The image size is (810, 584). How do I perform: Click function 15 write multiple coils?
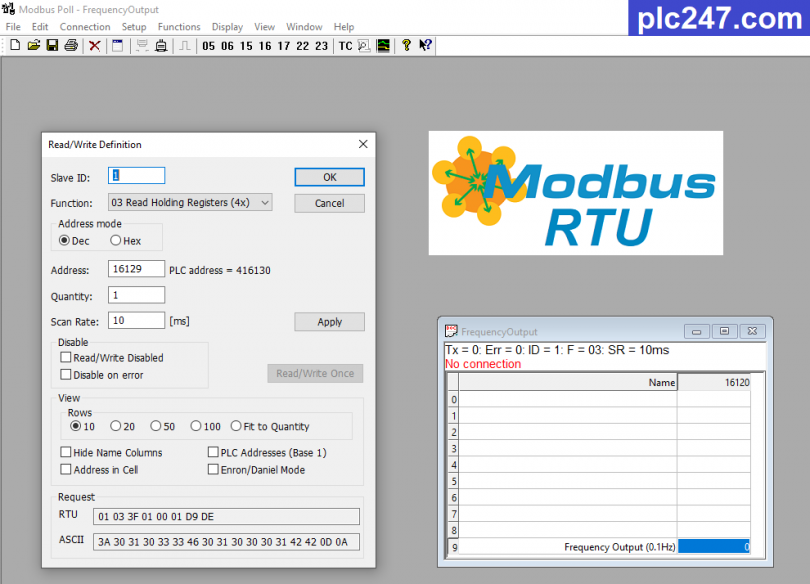(246, 46)
